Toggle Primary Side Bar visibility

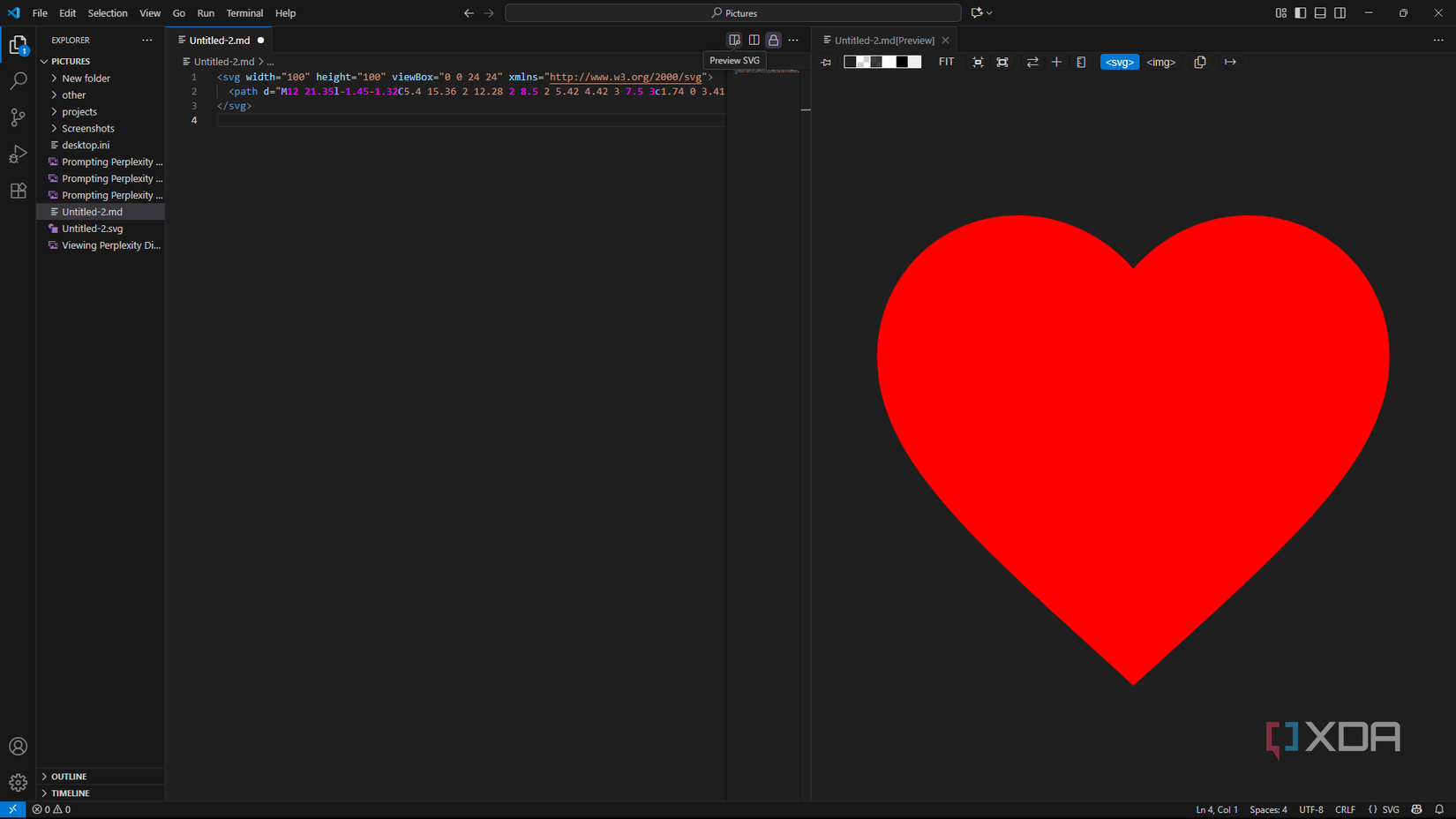pos(1301,13)
